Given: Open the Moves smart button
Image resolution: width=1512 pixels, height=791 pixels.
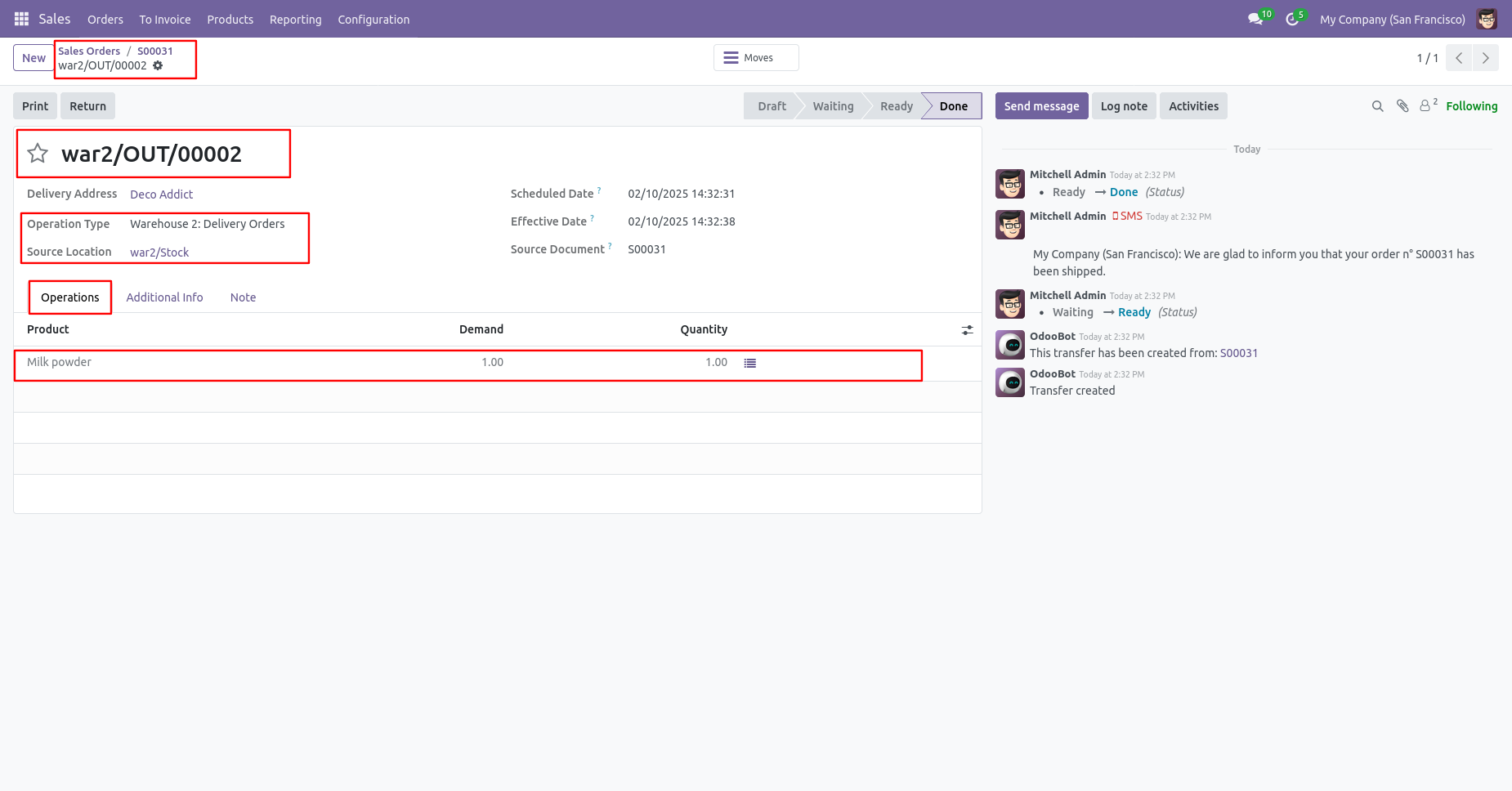Looking at the screenshot, I should point(756,58).
